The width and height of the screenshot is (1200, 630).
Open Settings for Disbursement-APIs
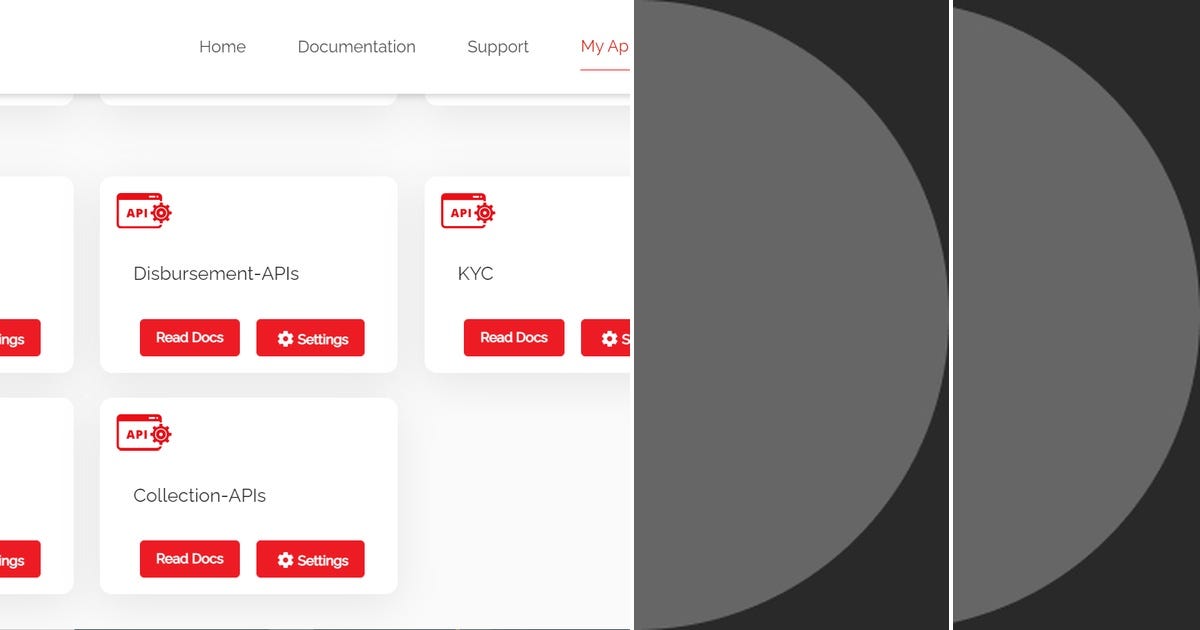coord(310,338)
